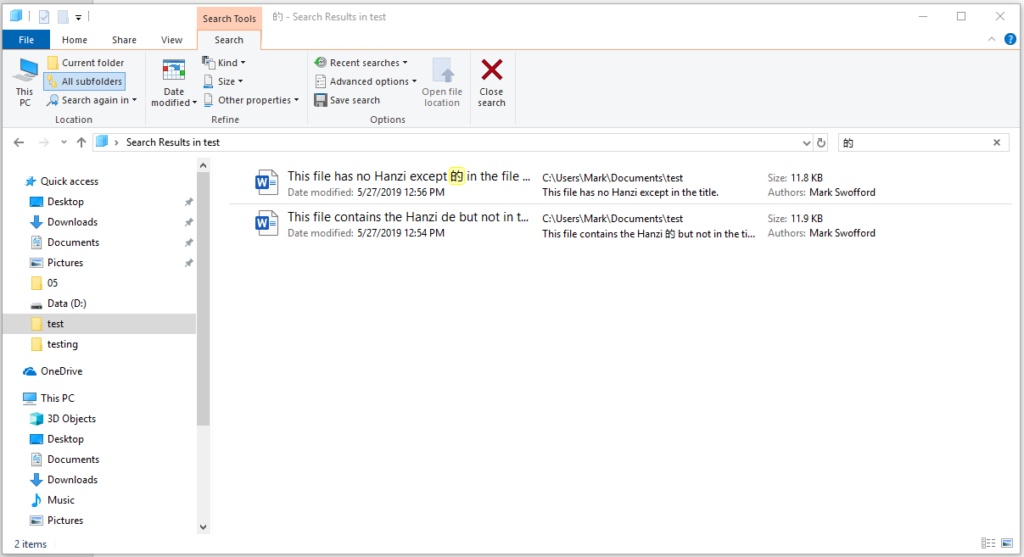Open the 05 folder
Image resolution: width=1024 pixels, height=557 pixels.
click(52, 283)
